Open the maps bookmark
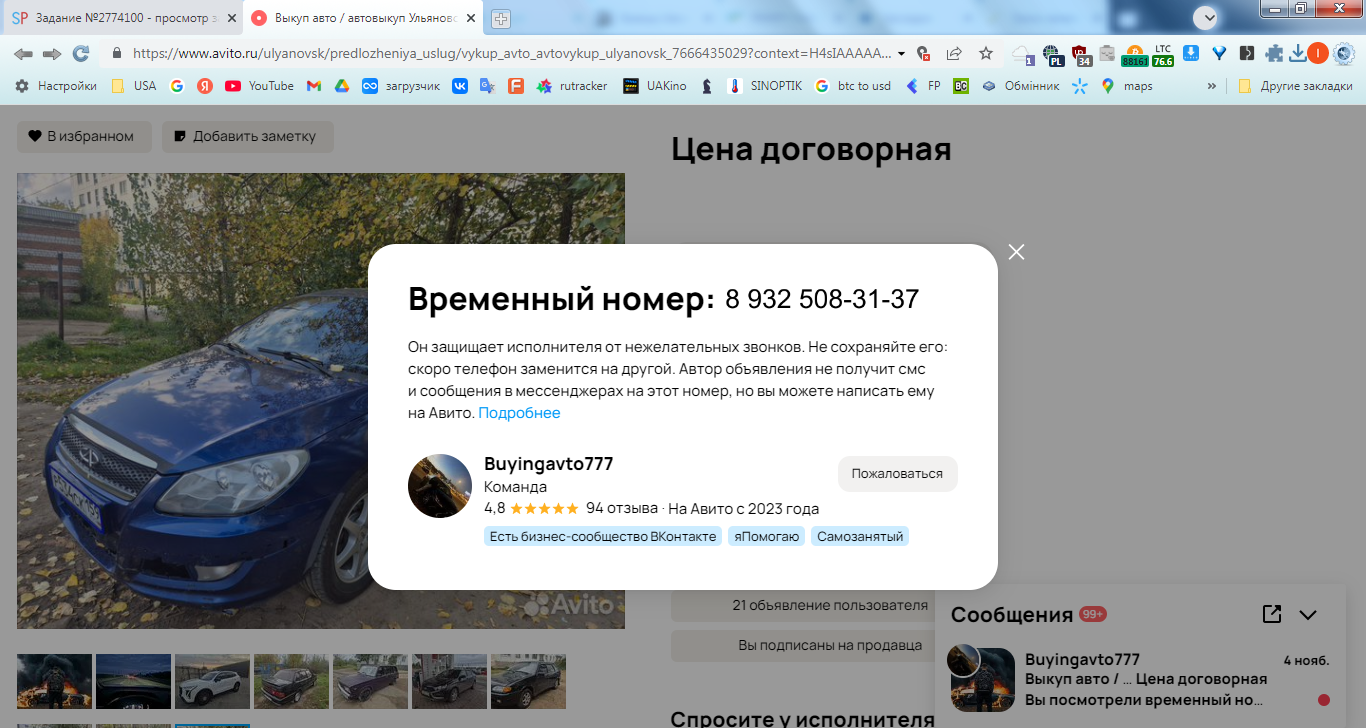This screenshot has width=1366, height=728. click(x=1127, y=86)
